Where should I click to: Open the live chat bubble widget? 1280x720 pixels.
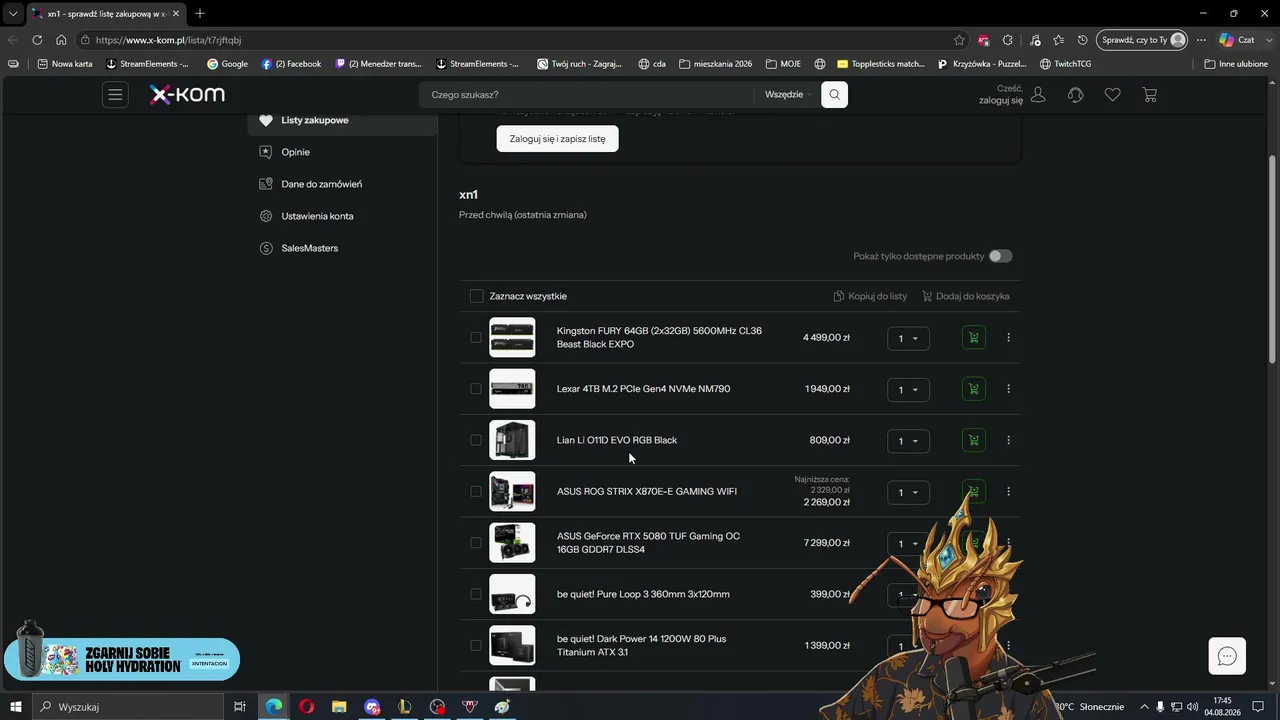pyautogui.click(x=1227, y=656)
